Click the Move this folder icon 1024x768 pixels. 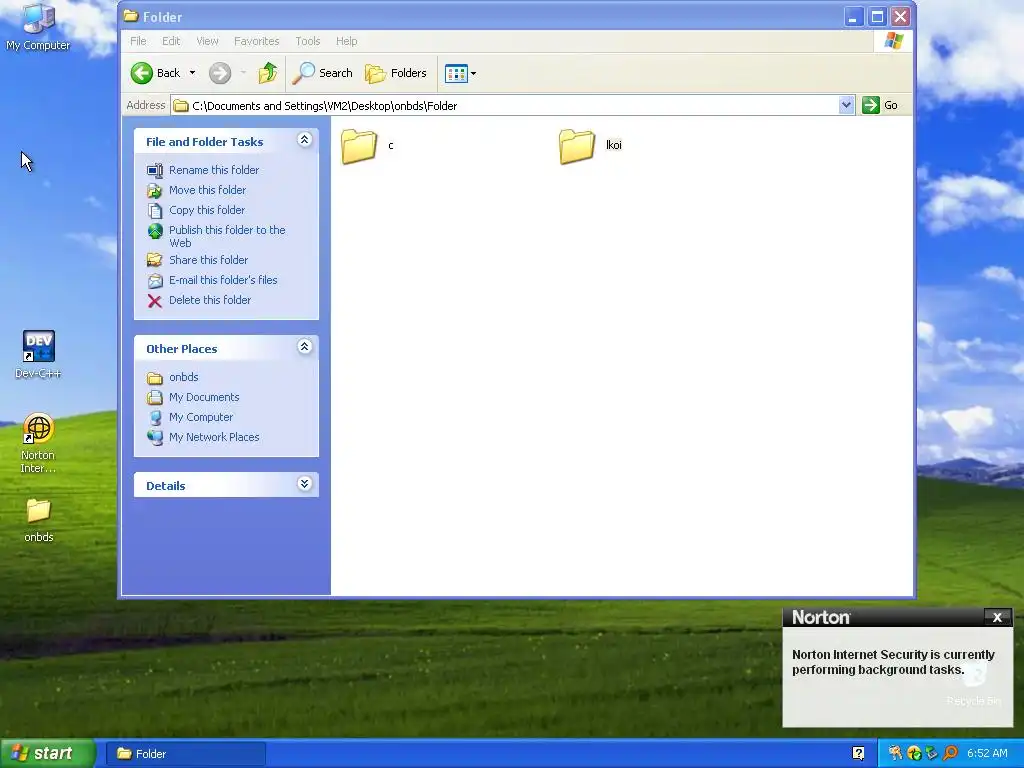tap(155, 191)
